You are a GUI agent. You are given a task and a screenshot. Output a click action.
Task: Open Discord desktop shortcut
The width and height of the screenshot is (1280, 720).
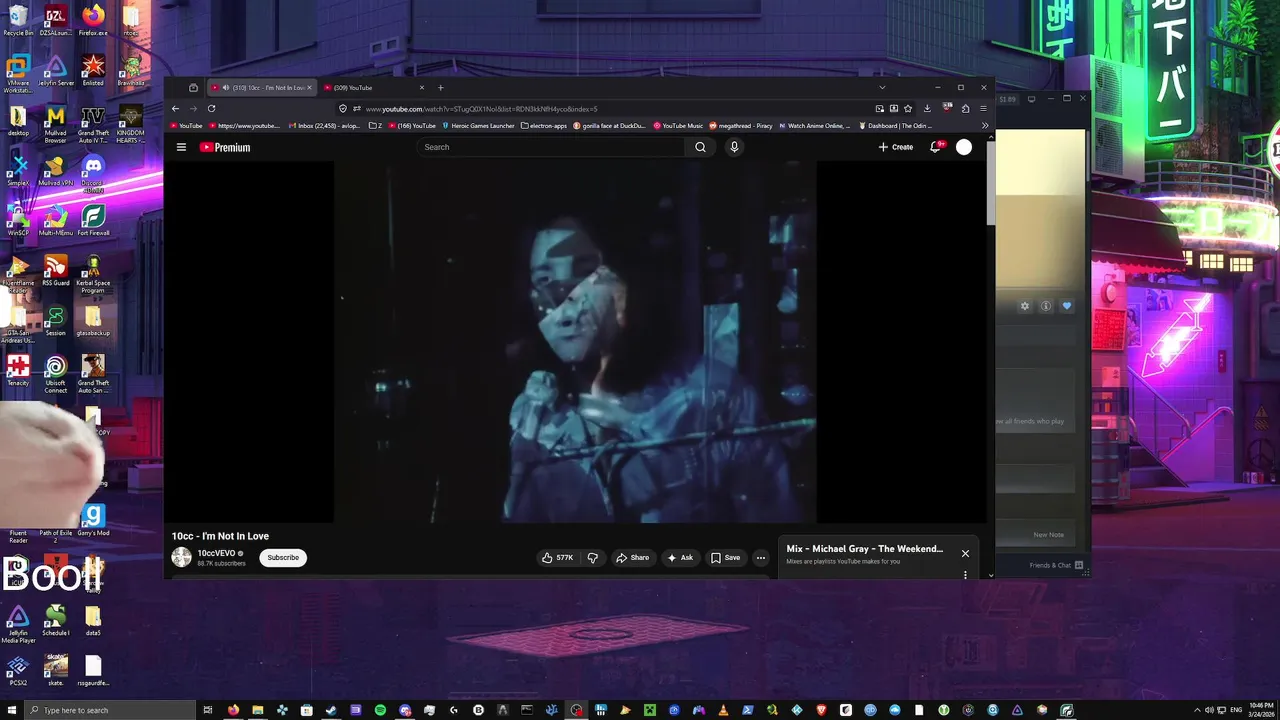coord(93,172)
